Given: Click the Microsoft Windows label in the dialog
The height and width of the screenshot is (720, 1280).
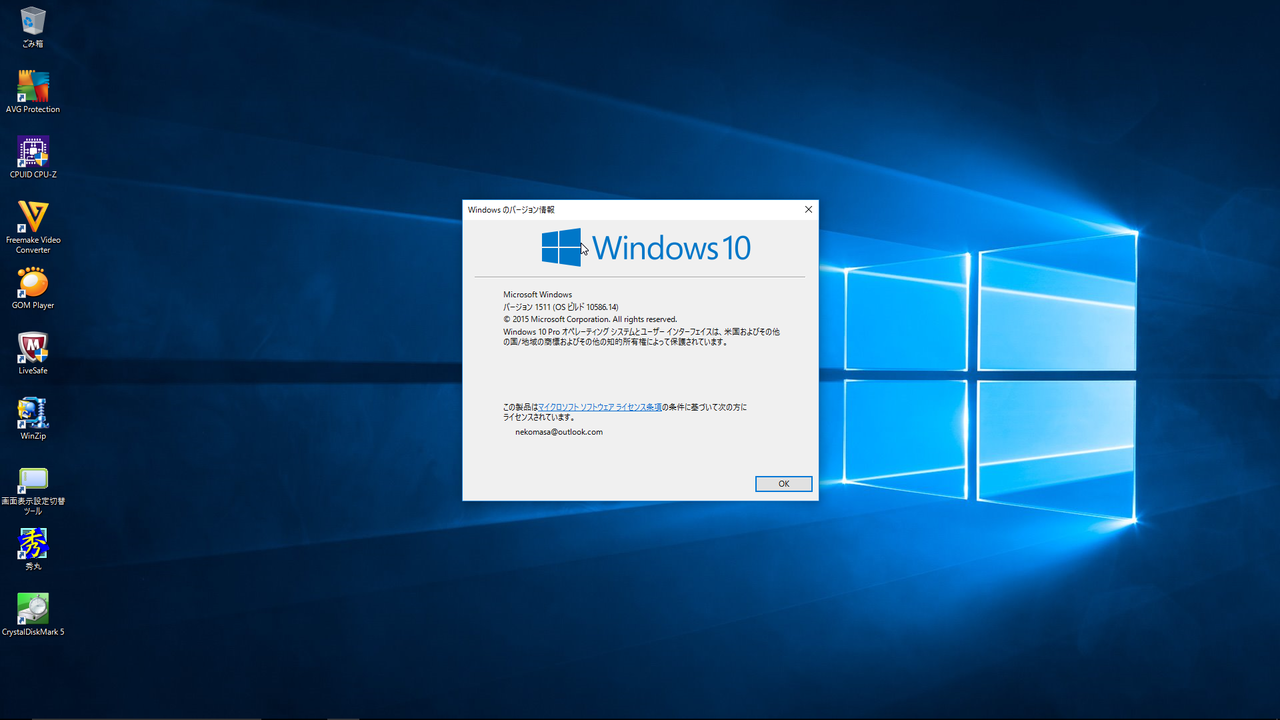Looking at the screenshot, I should point(537,295).
